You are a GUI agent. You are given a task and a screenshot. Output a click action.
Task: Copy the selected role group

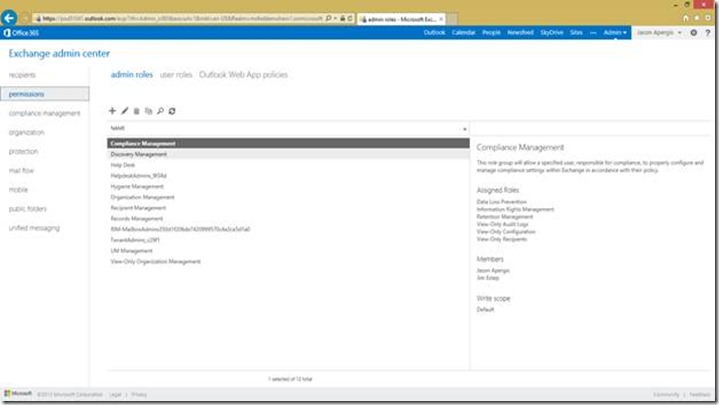pyautogui.click(x=148, y=111)
